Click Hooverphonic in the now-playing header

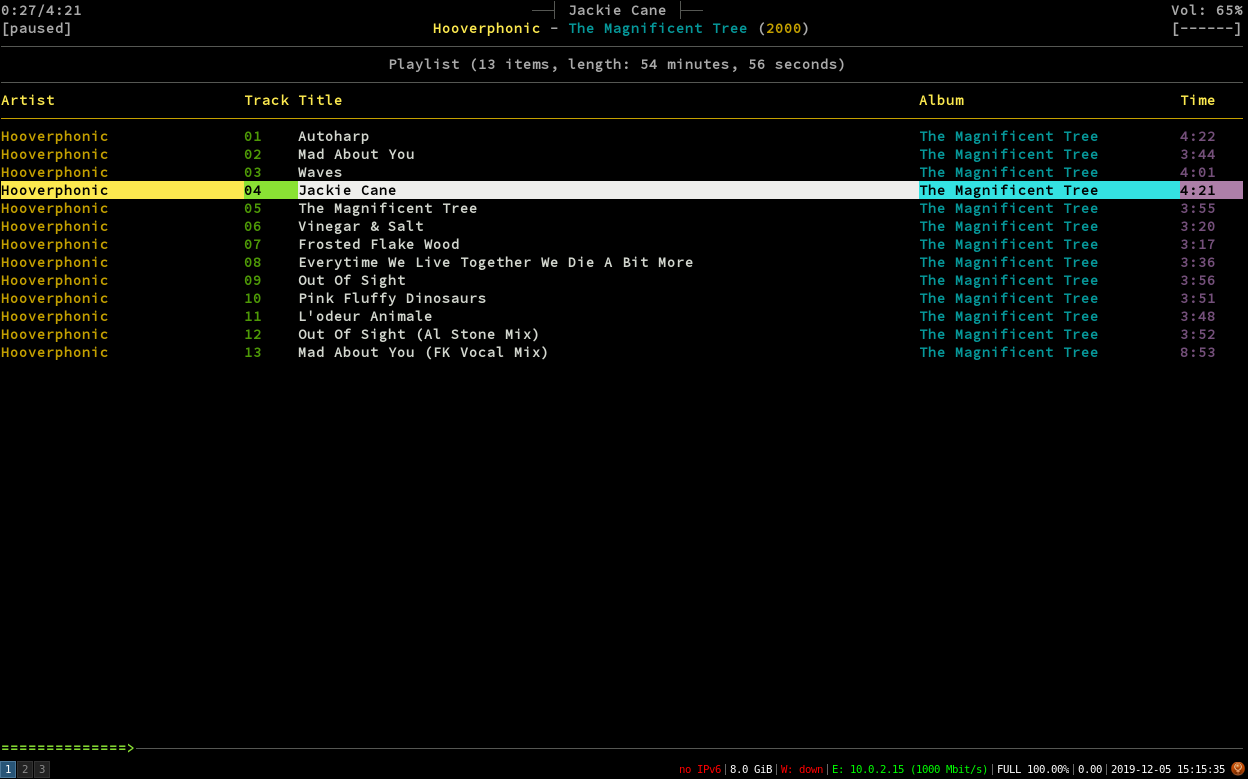[487, 28]
